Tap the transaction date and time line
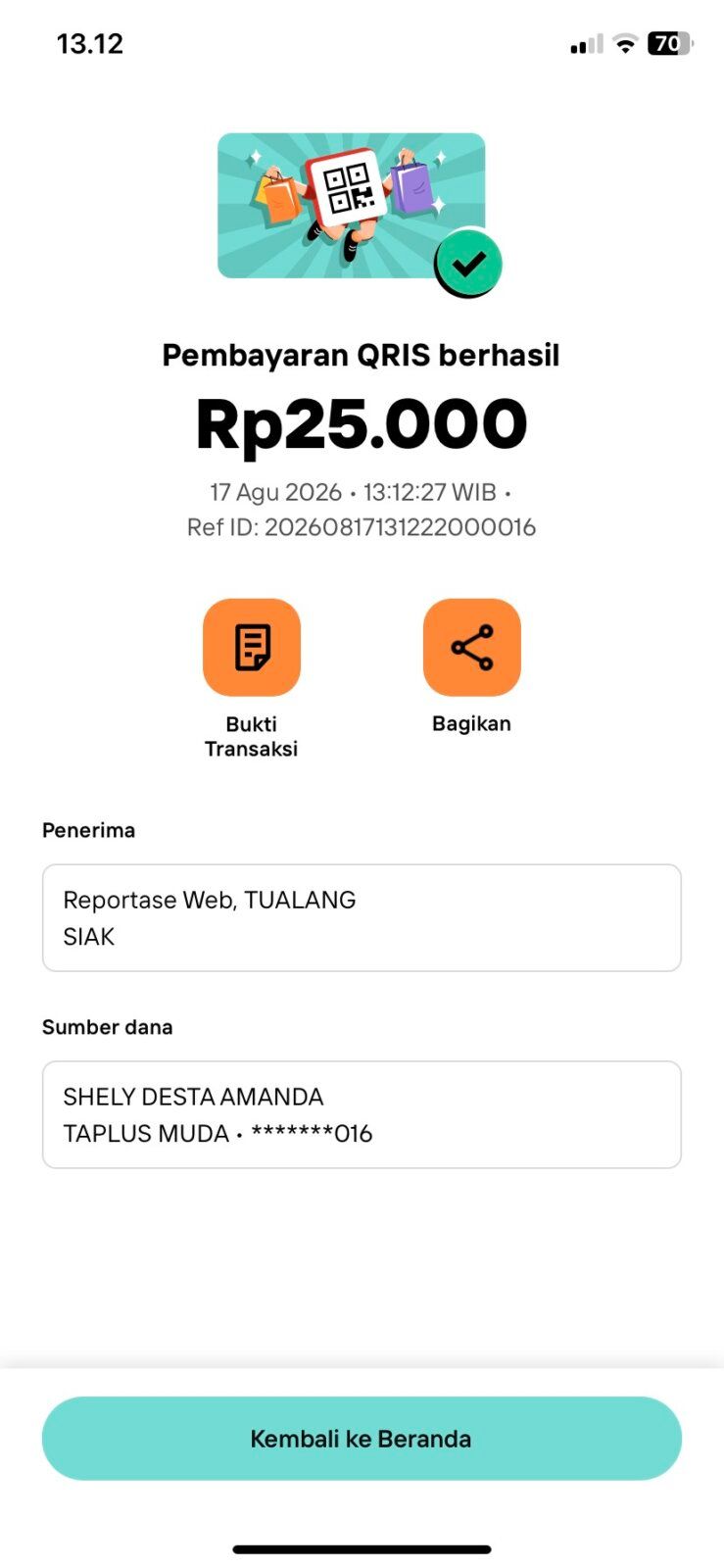 pos(360,492)
